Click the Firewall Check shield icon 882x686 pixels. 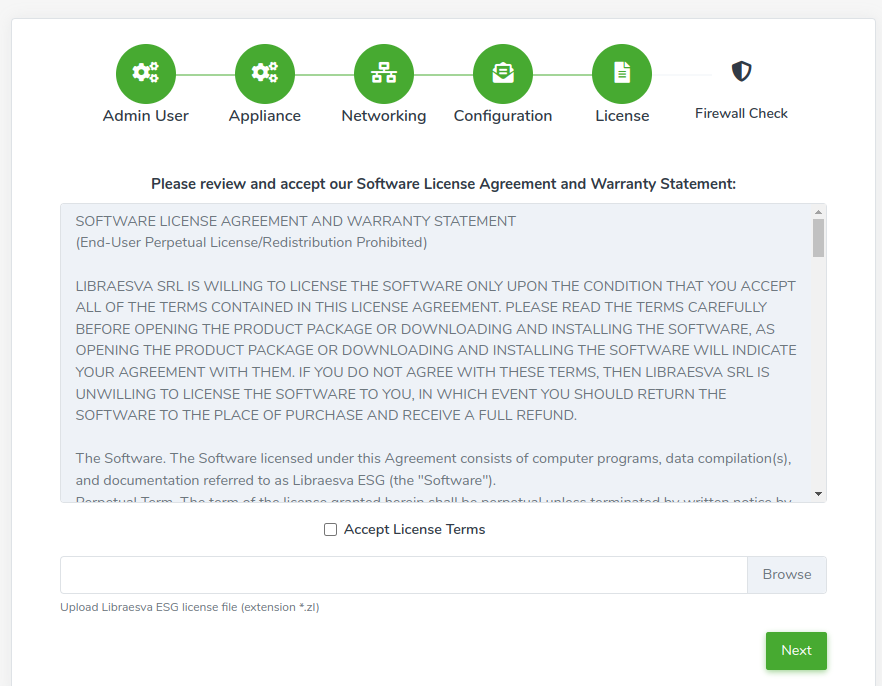[741, 71]
